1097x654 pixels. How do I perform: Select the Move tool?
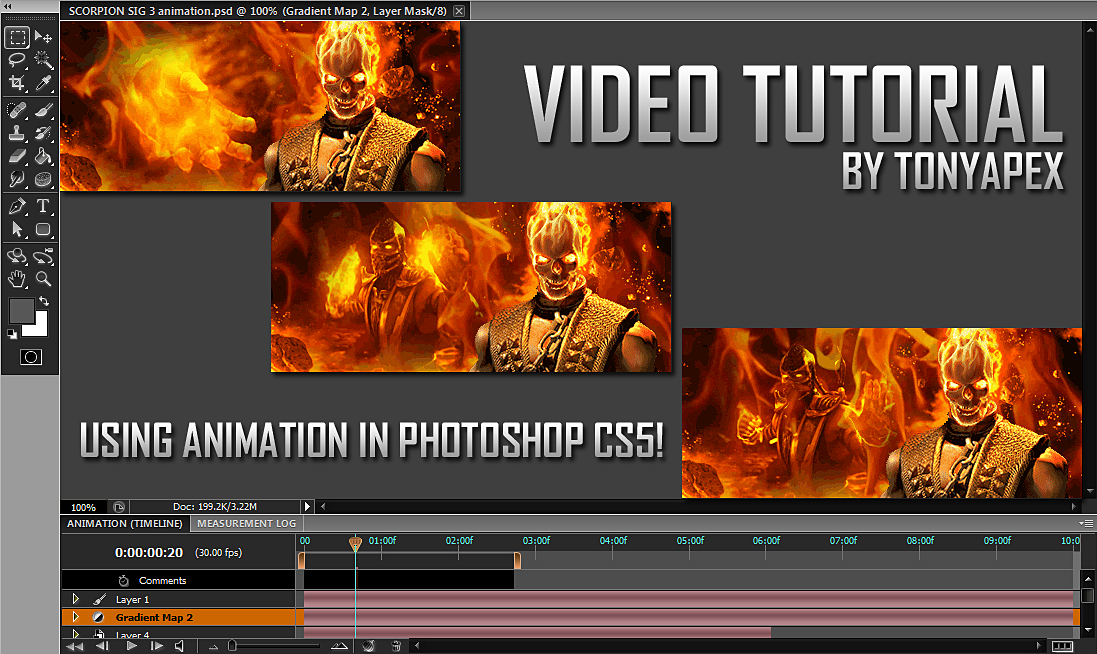pyautogui.click(x=43, y=37)
